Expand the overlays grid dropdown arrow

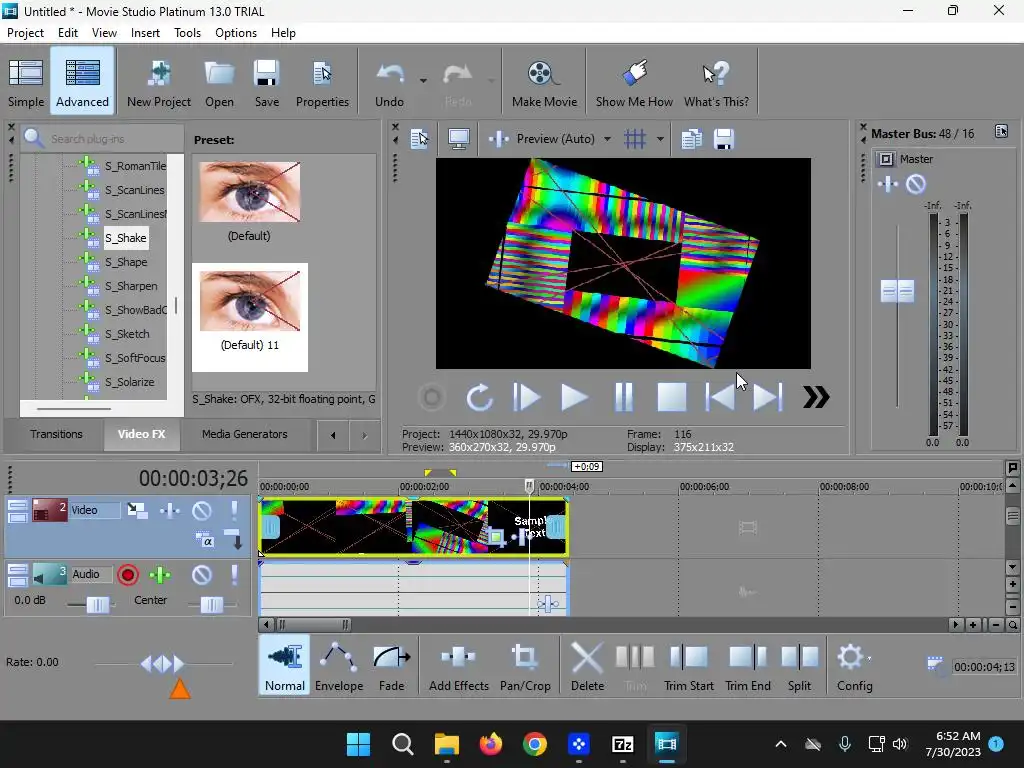tap(660, 139)
